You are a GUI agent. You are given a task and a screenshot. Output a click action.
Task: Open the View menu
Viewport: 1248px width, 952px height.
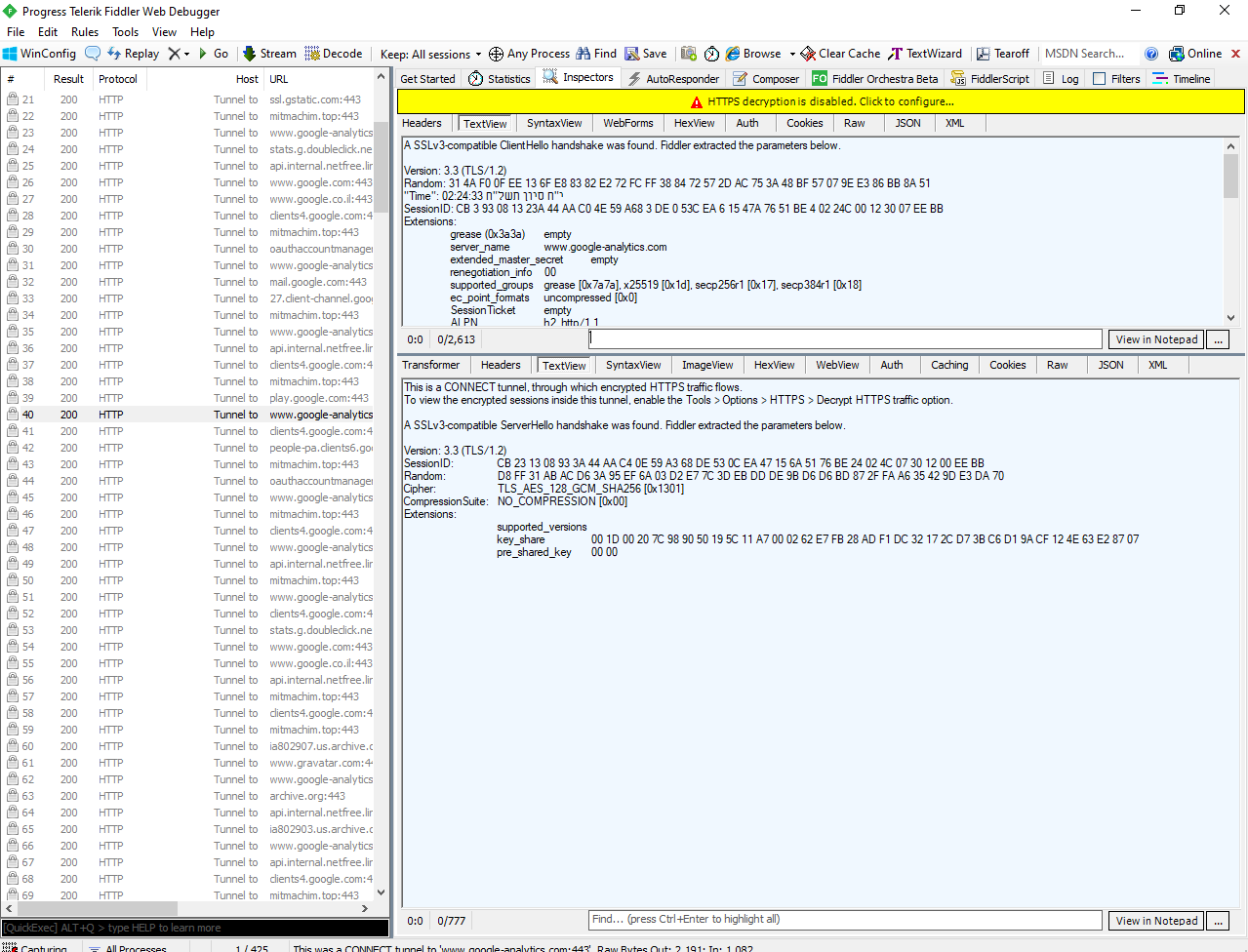[x=164, y=32]
